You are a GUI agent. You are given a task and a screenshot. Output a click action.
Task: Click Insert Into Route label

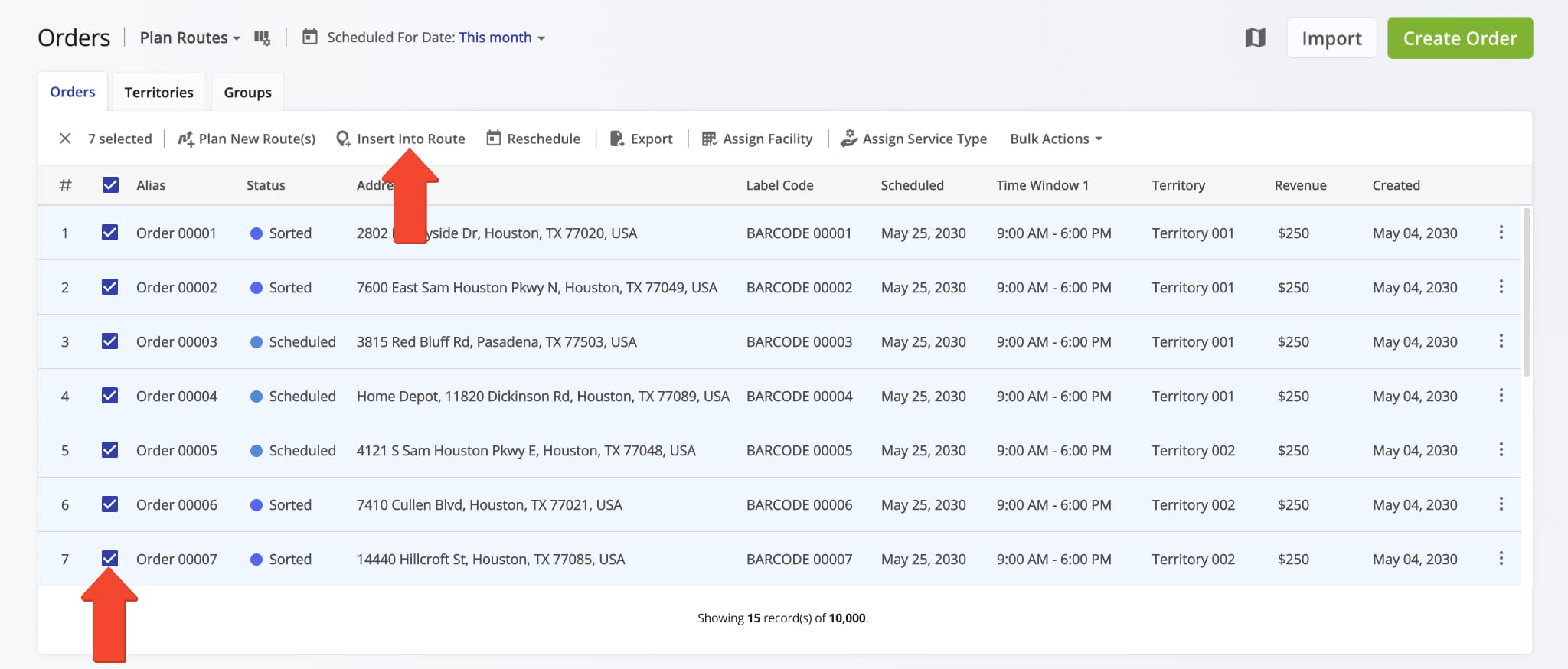click(x=411, y=139)
